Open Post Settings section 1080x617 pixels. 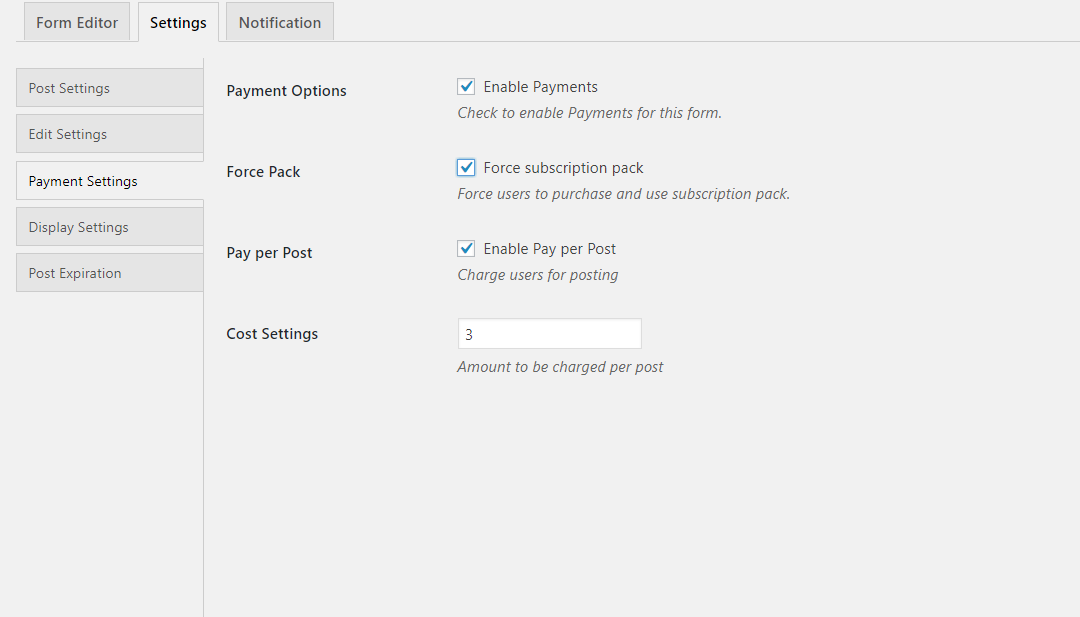coord(110,88)
